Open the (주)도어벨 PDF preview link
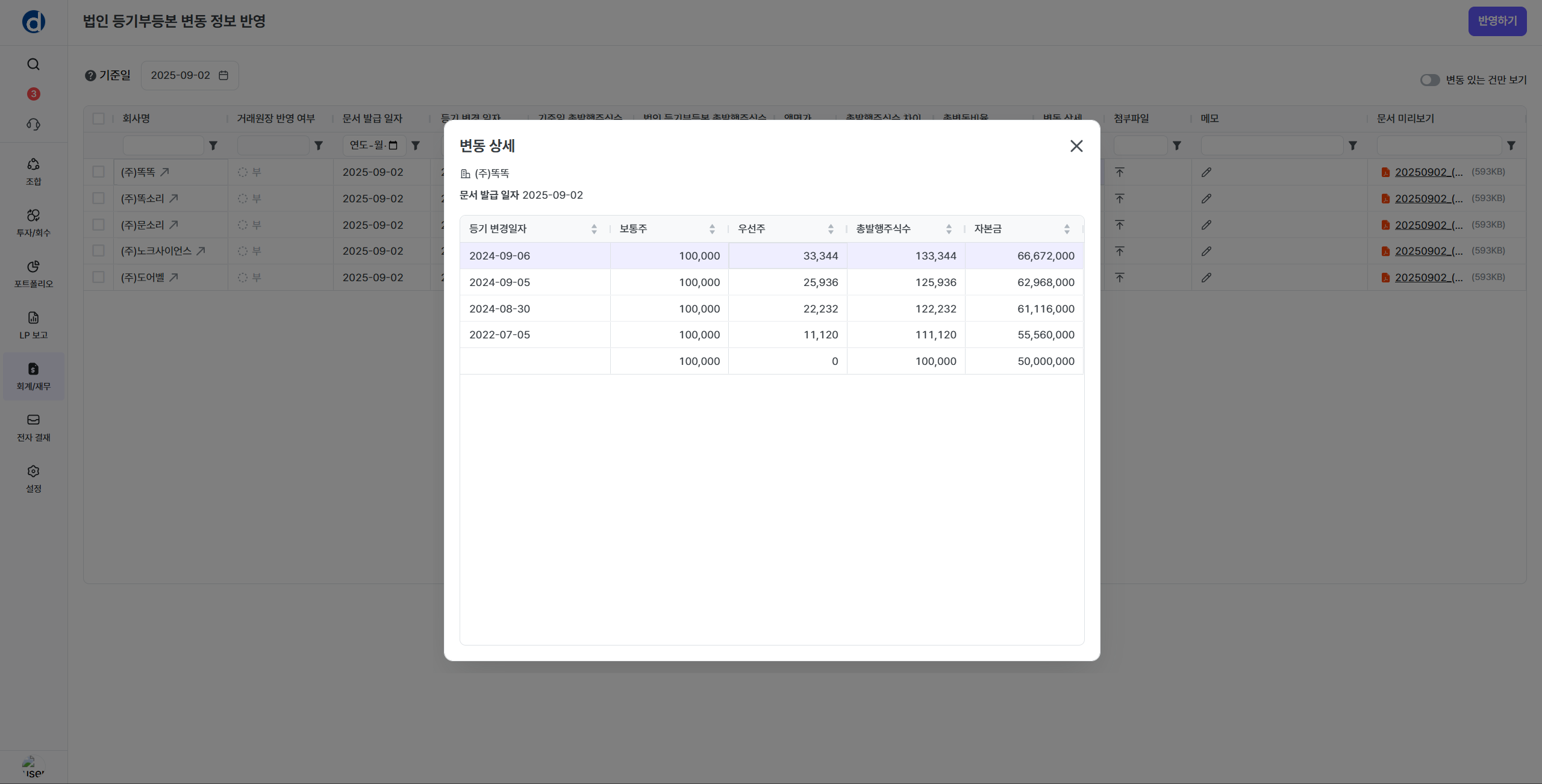The height and width of the screenshot is (784, 1542). click(1428, 278)
